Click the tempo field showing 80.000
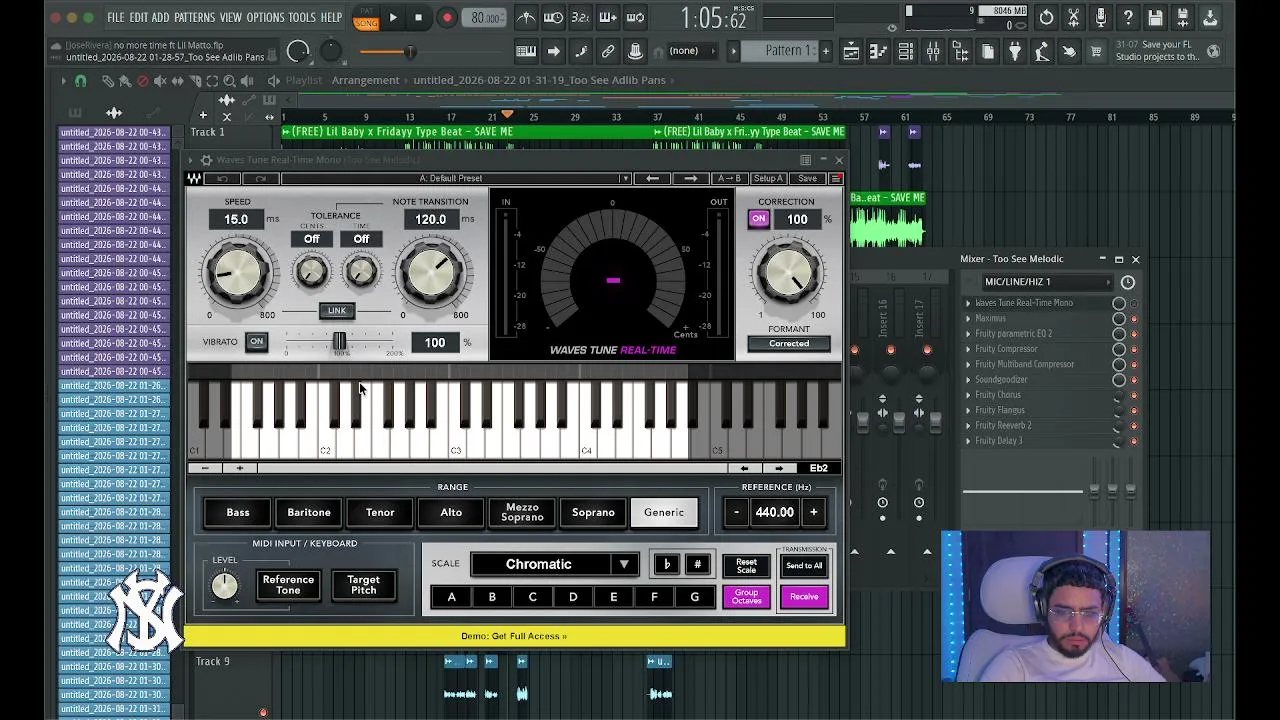The width and height of the screenshot is (1280, 720). click(487, 18)
